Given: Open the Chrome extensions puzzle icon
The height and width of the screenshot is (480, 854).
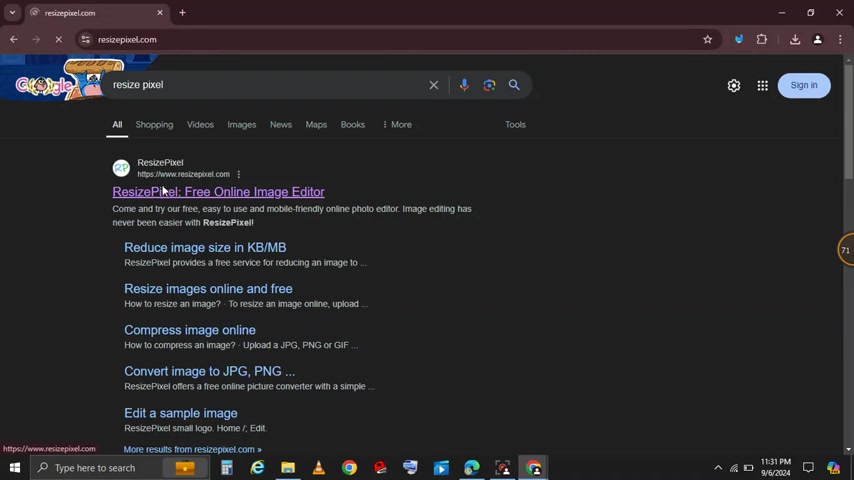Looking at the screenshot, I should coord(762,40).
